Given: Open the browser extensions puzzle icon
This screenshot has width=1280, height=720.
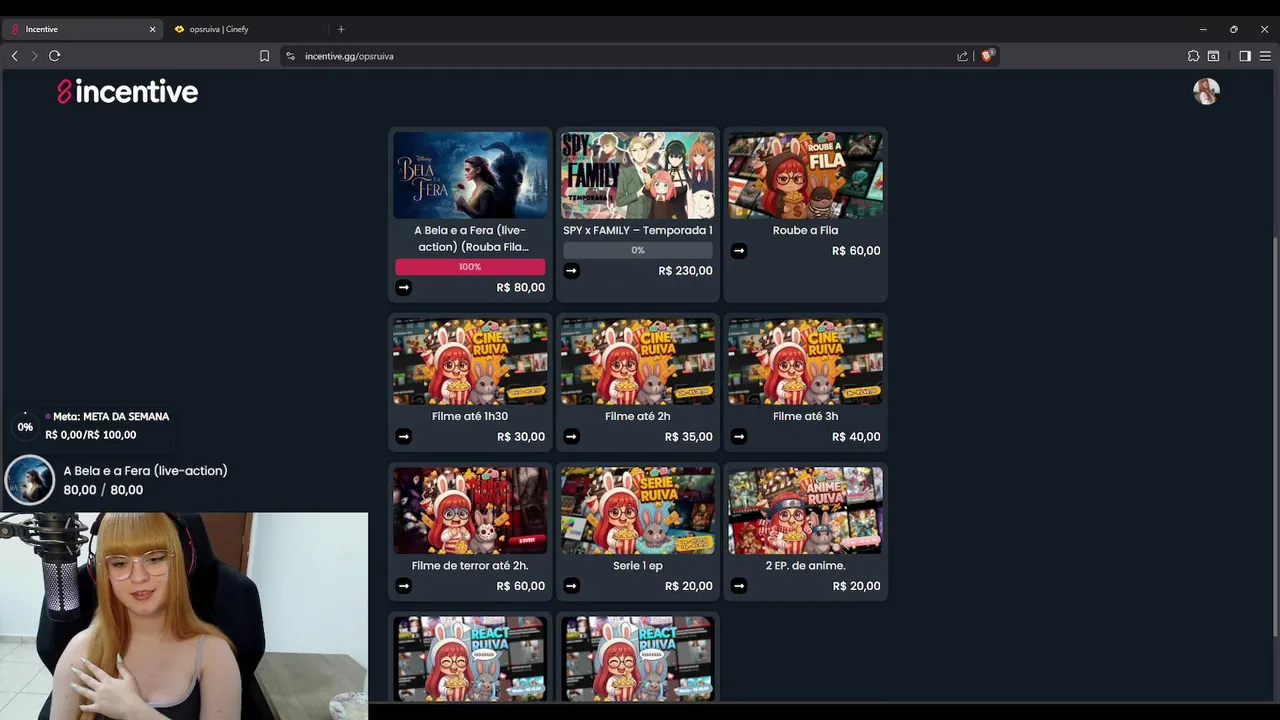Looking at the screenshot, I should [1193, 56].
